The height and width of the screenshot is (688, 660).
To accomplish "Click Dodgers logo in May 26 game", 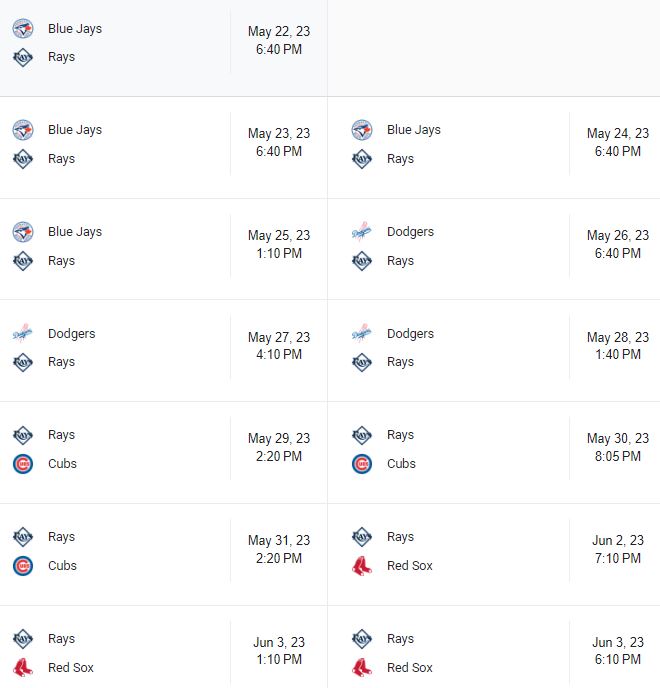I will click(x=362, y=232).
